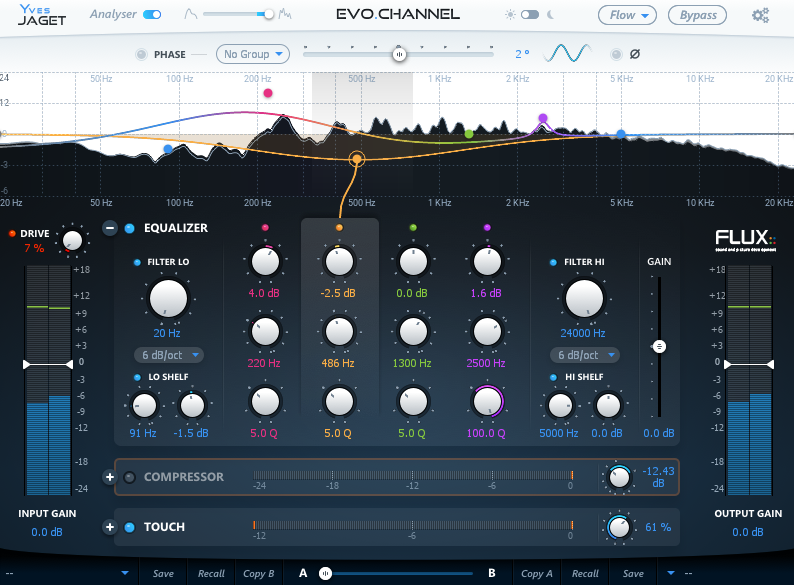
Task: Toggle the phase invert LED button
Action: 616,54
